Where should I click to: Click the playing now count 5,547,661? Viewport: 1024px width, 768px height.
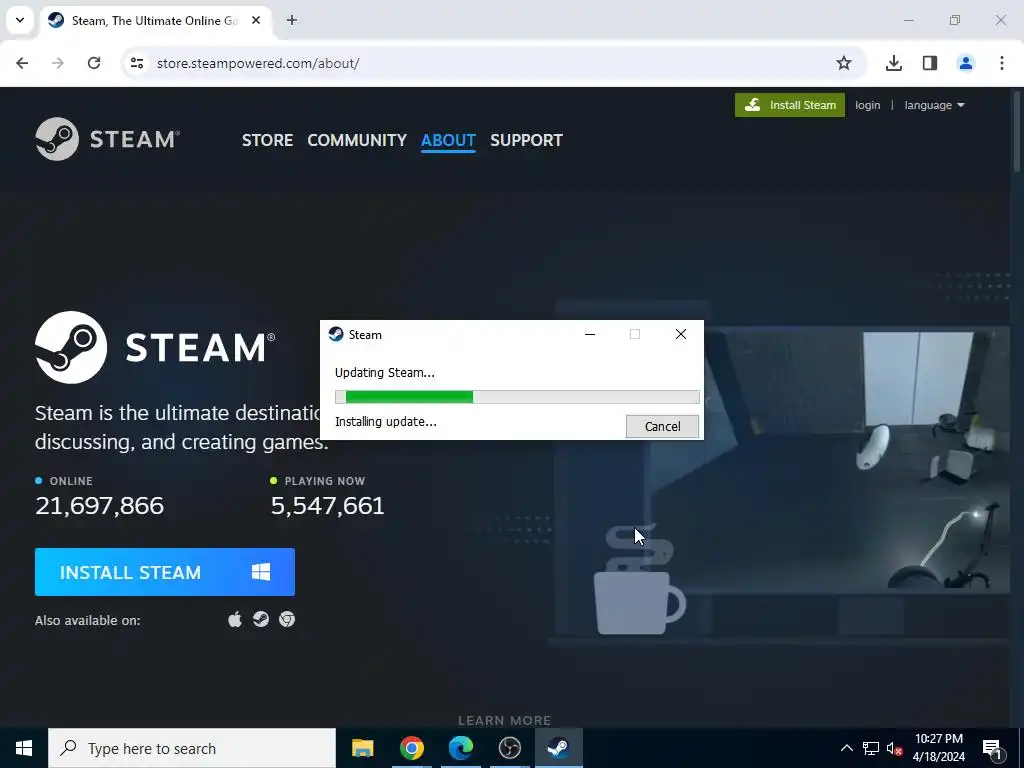click(x=328, y=505)
